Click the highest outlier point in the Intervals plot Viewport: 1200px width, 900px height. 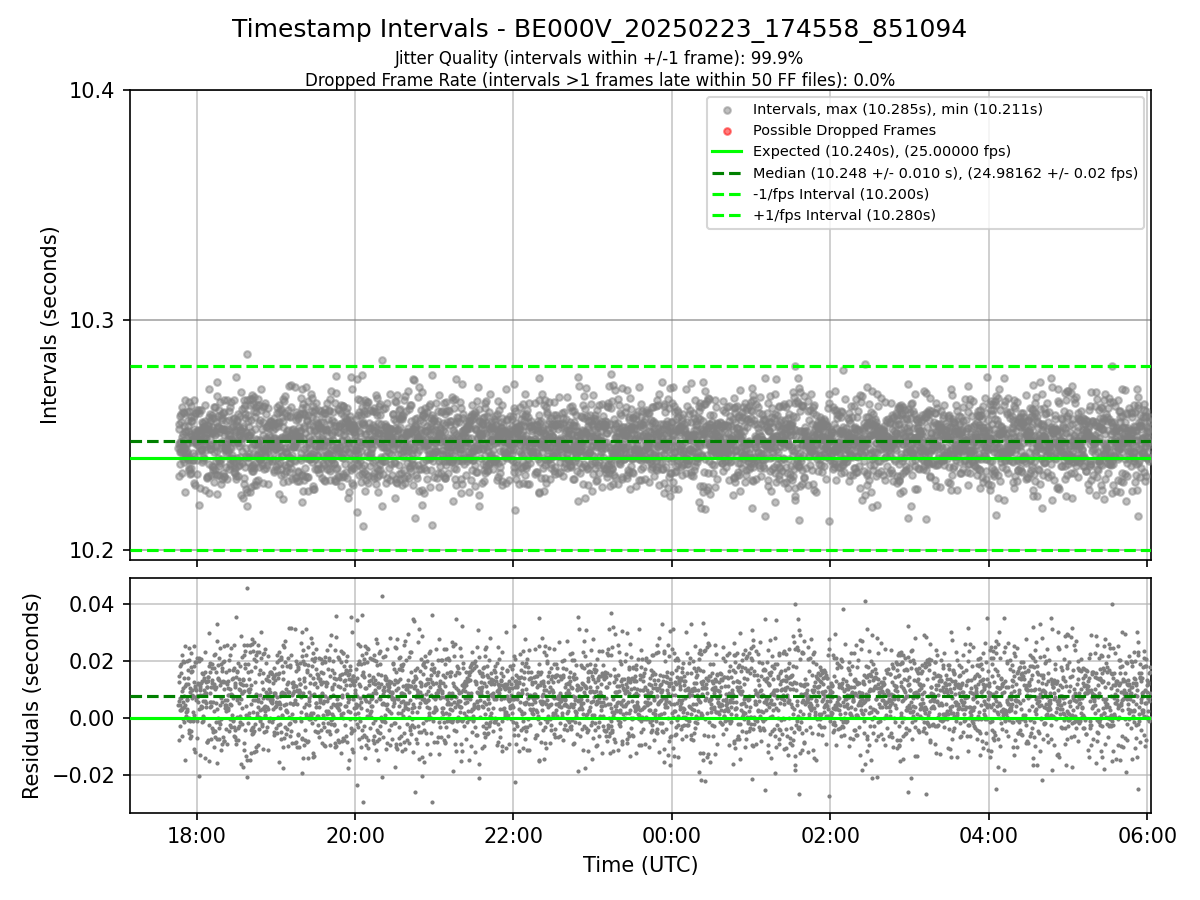[x=247, y=354]
